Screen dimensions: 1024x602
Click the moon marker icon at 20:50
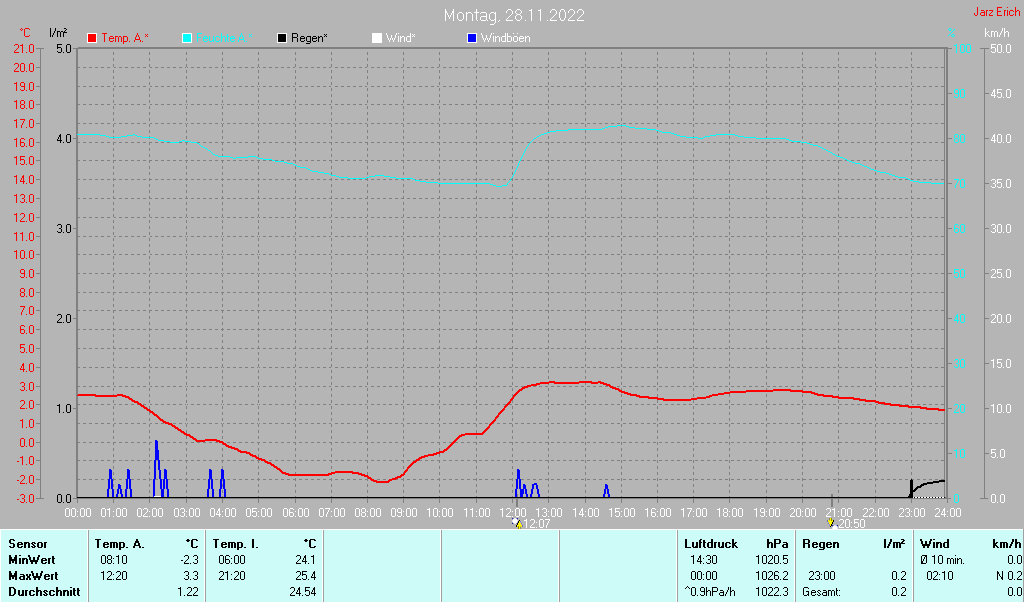[x=831, y=523]
